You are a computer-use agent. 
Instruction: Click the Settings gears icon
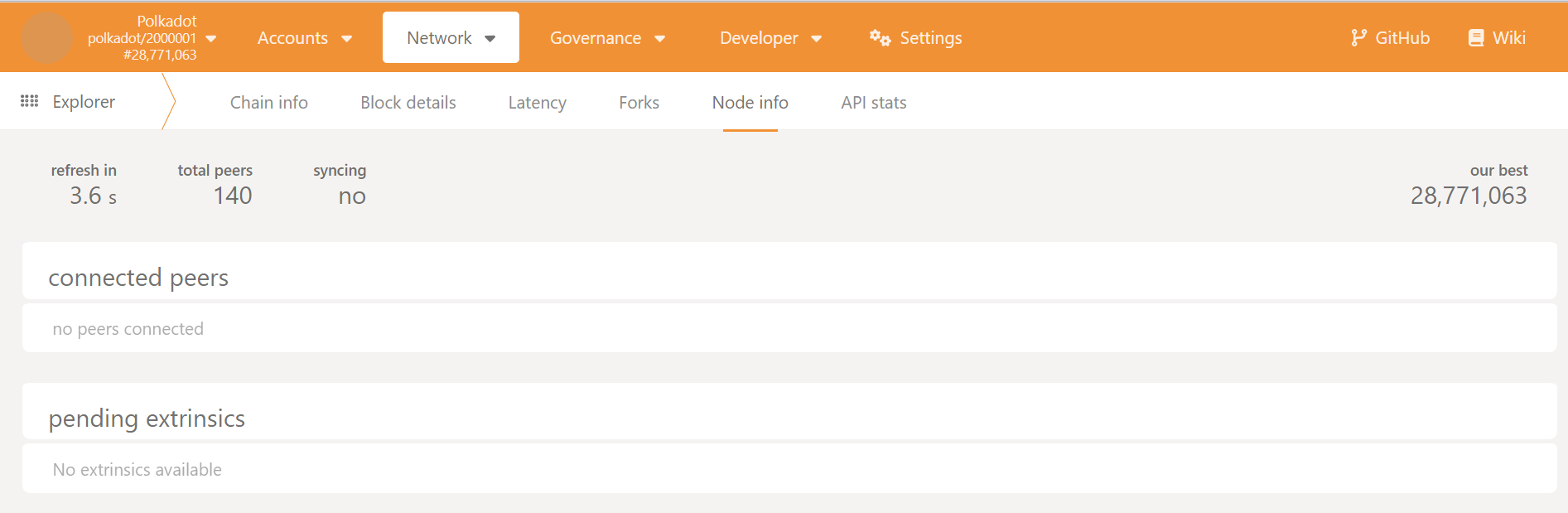[x=880, y=38]
